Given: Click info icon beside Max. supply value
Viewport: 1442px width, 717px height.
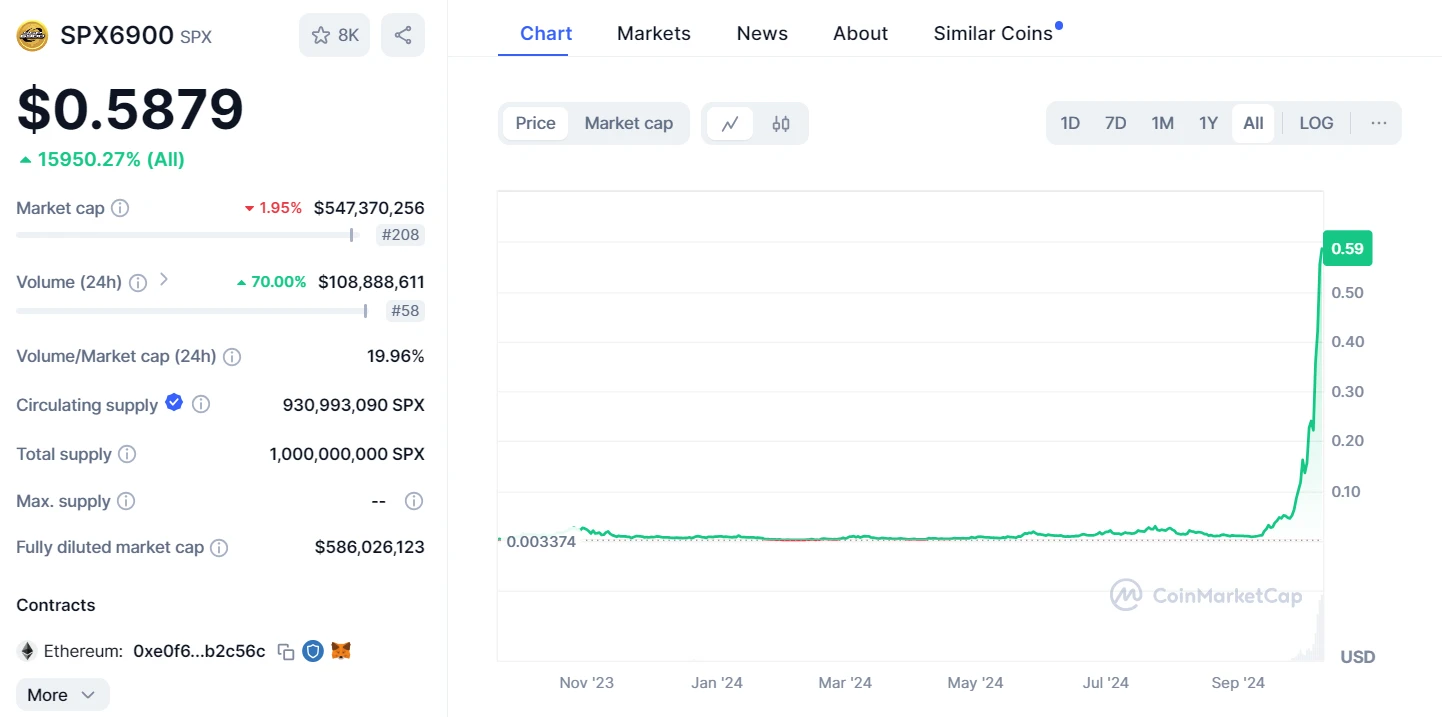Looking at the screenshot, I should point(414,501).
